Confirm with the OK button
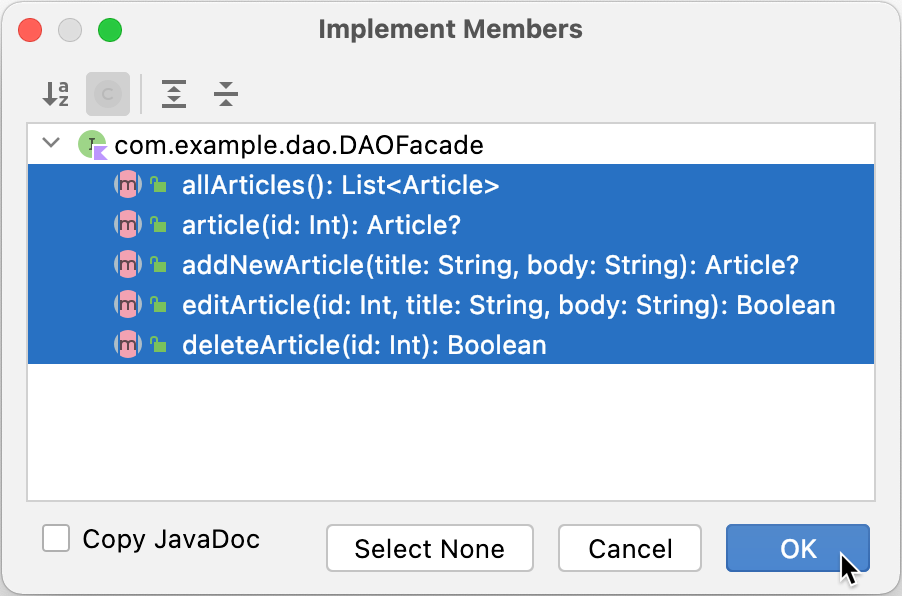This screenshot has width=902, height=596. (797, 548)
